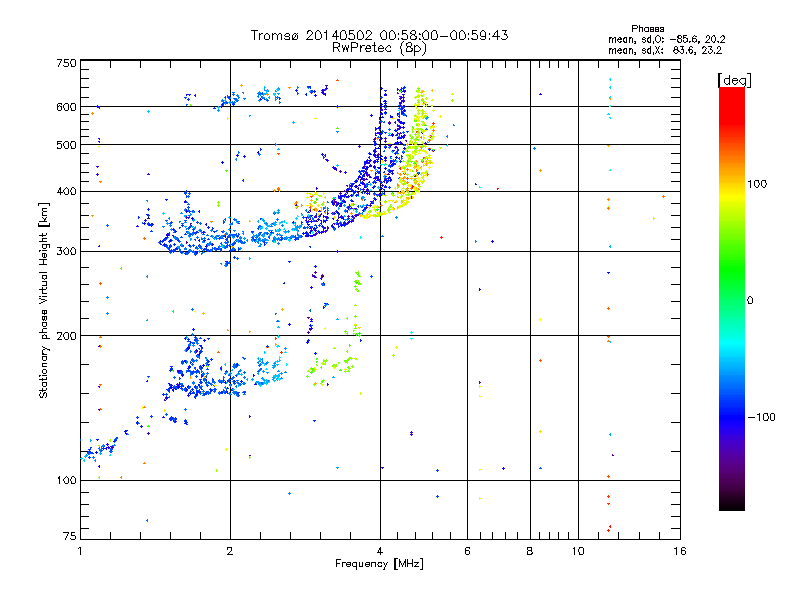800x600 pixels.
Task: Click the y-axis tick label '200'
Action: [x=66, y=336]
